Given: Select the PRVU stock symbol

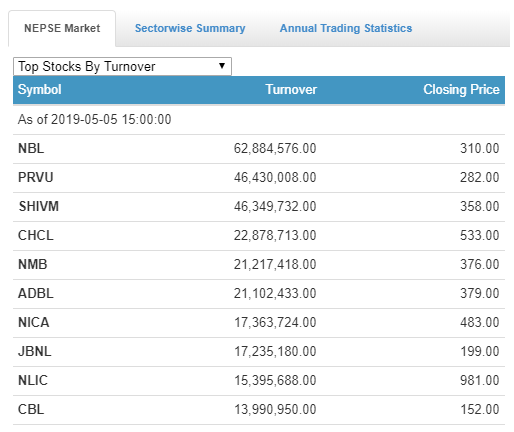Looking at the screenshot, I should [x=36, y=177].
